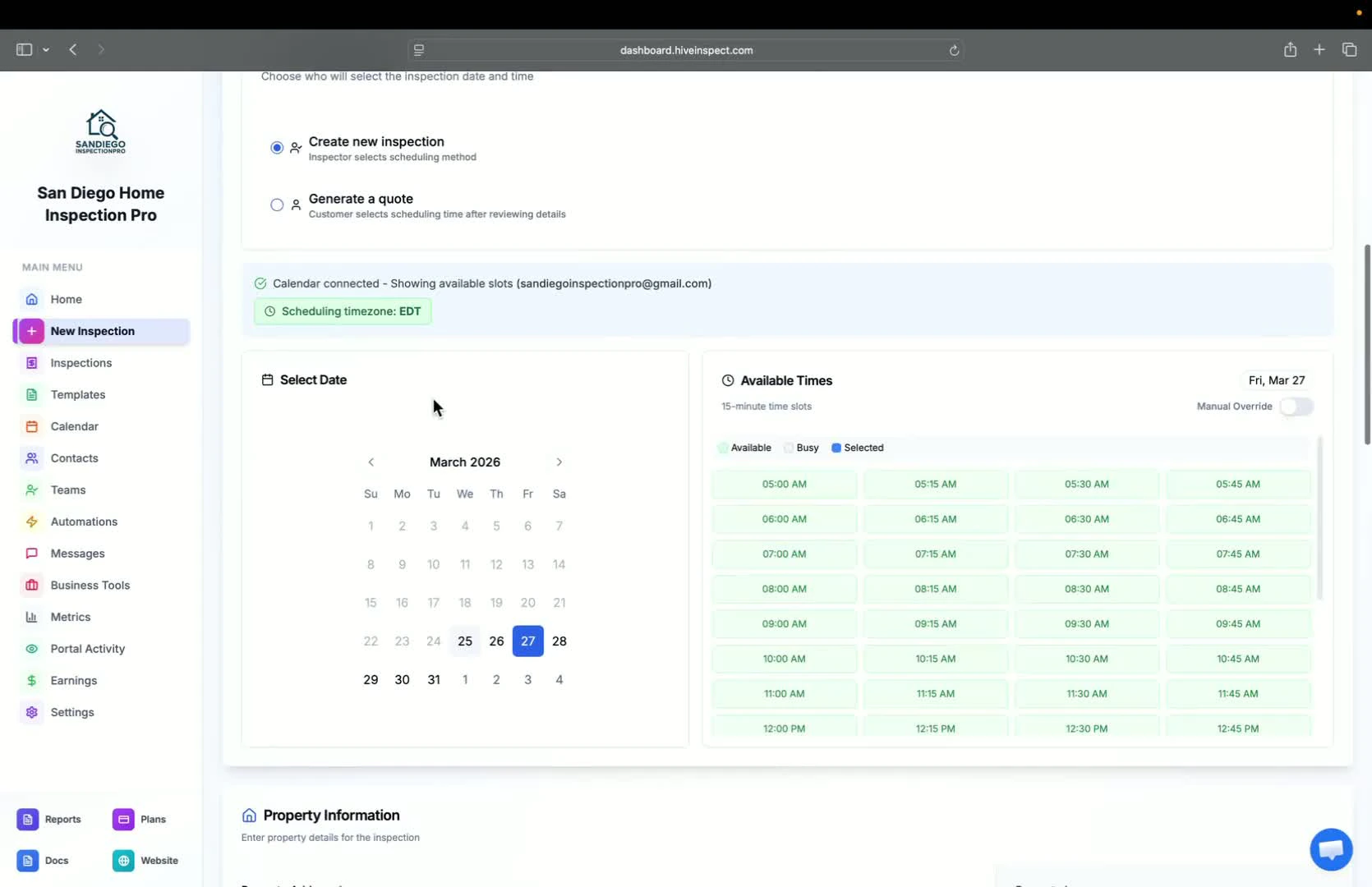This screenshot has width=1372, height=887.
Task: Select selected date March 27
Action: pyautogui.click(x=527, y=641)
